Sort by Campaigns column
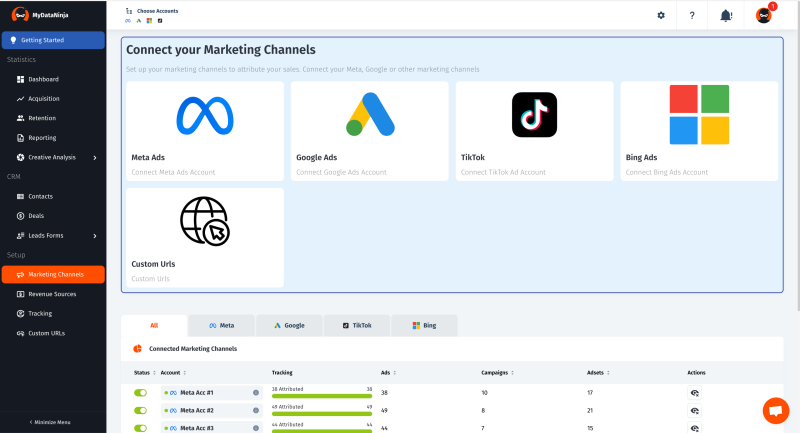 coord(497,373)
